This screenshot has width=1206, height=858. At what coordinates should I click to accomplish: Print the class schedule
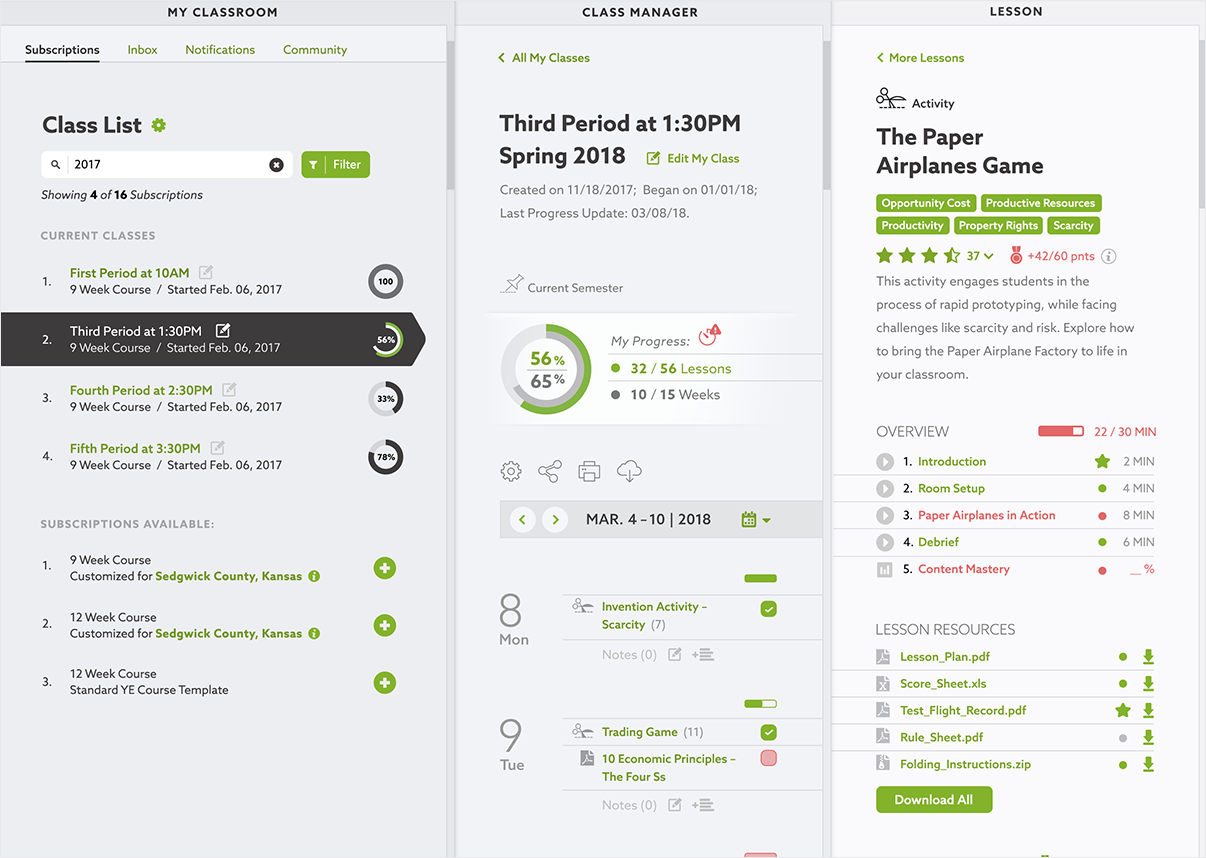(x=590, y=471)
